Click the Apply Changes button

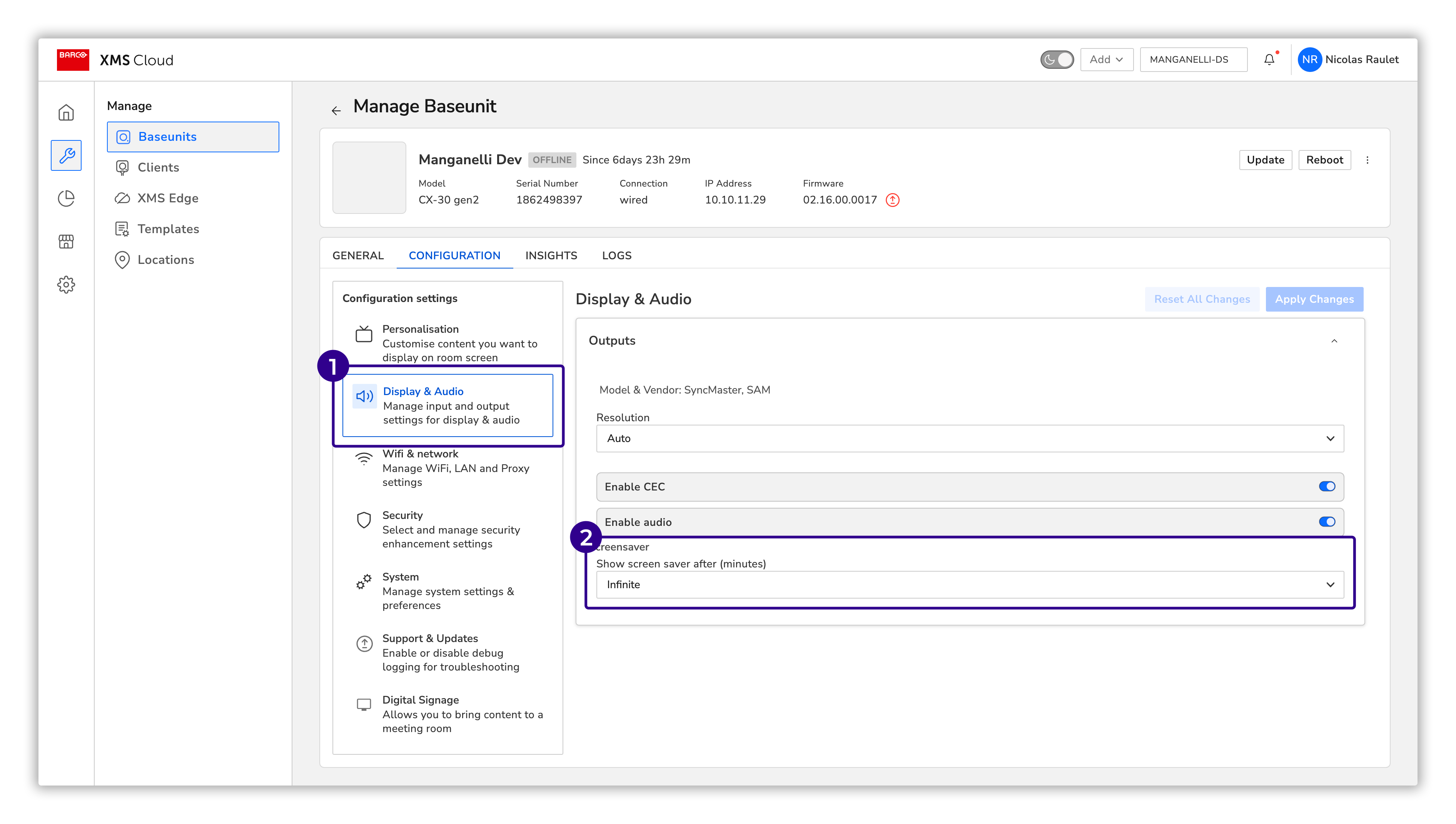point(1314,299)
